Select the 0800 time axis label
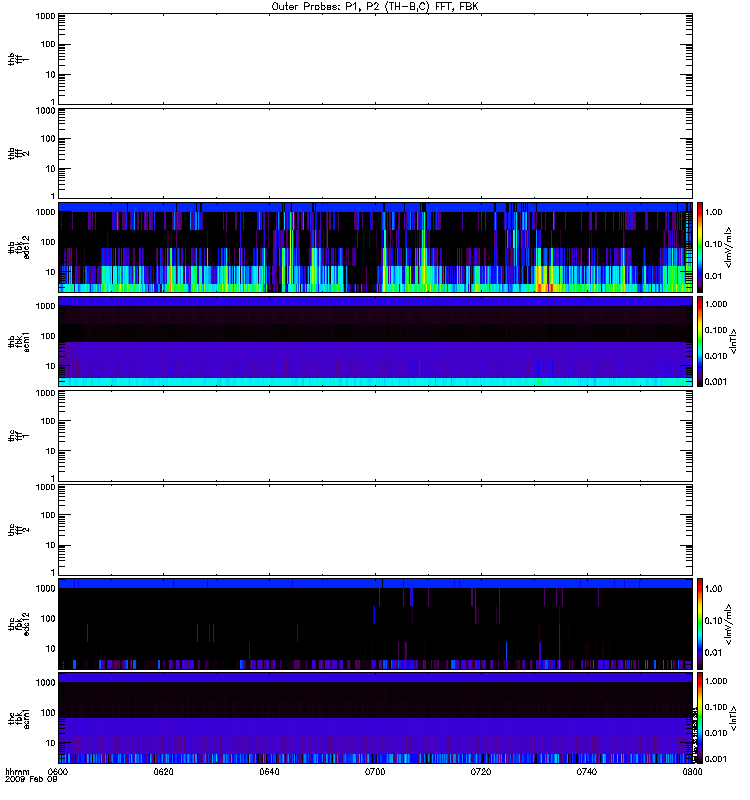Screen dimensions: 750x800 click(692, 771)
